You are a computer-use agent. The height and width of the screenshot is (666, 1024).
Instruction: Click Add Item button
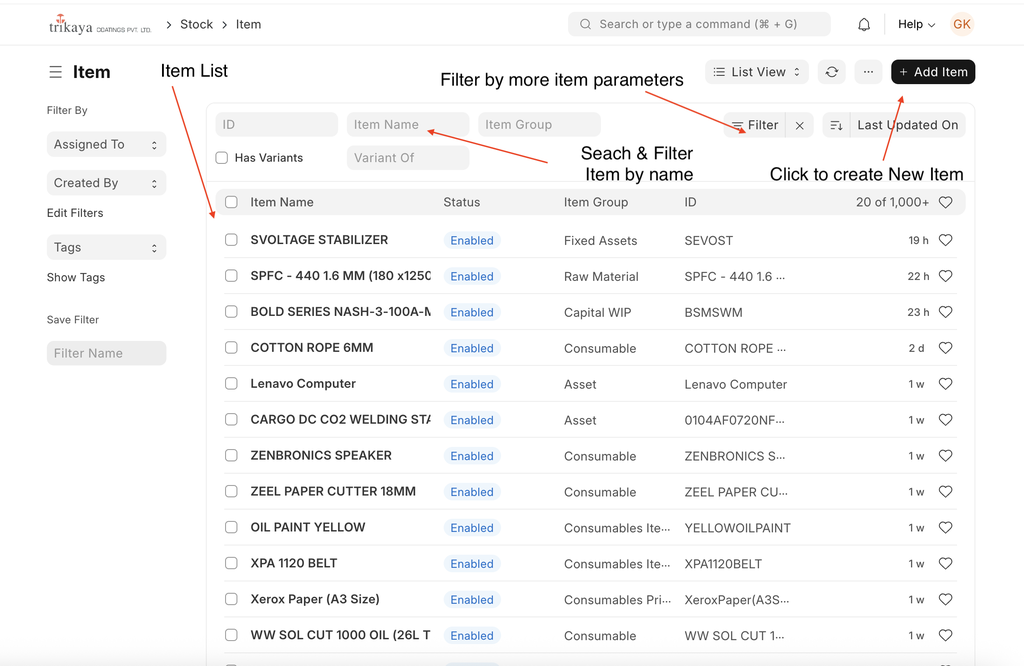coord(933,72)
